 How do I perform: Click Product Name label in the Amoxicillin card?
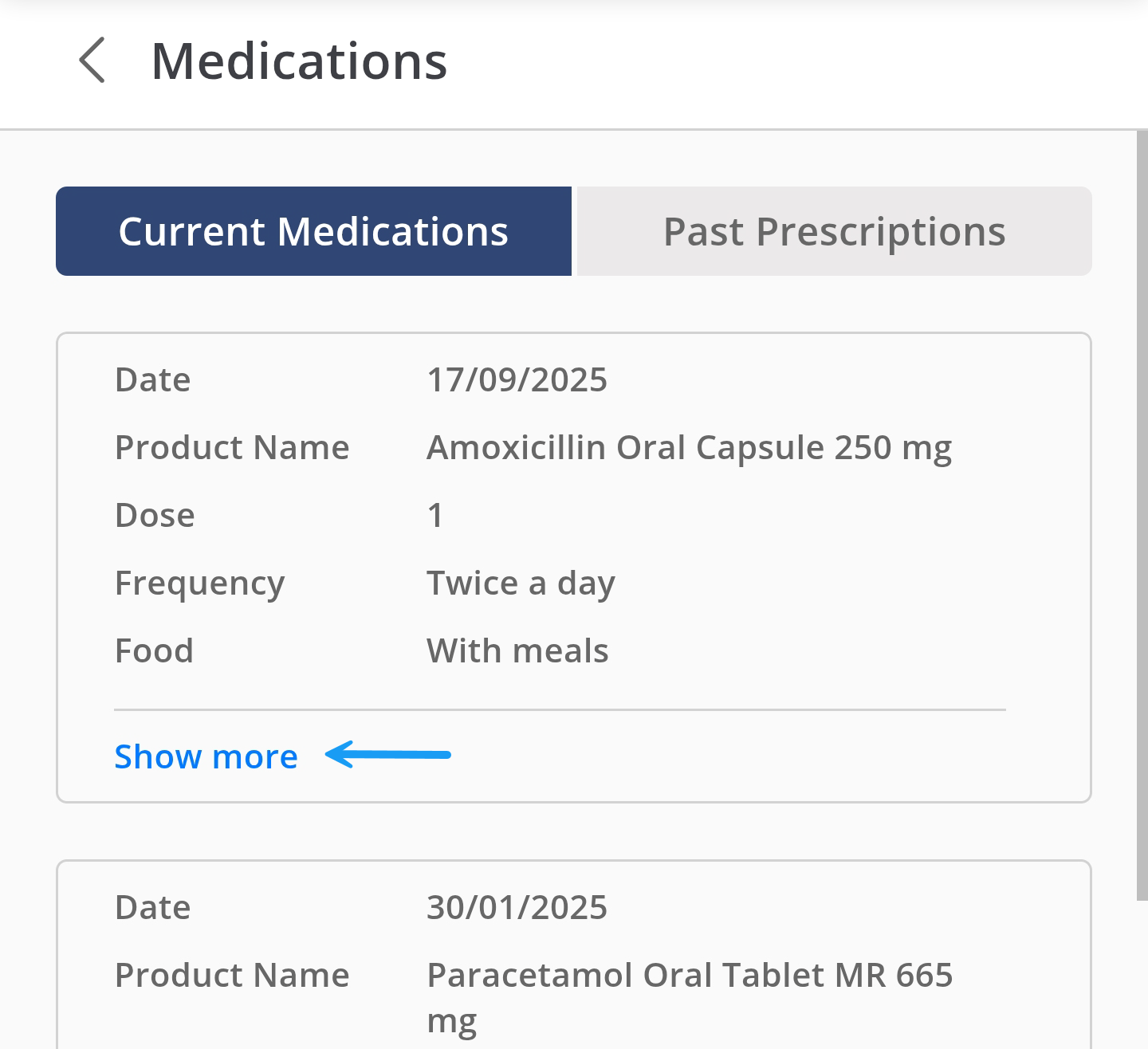coord(232,448)
